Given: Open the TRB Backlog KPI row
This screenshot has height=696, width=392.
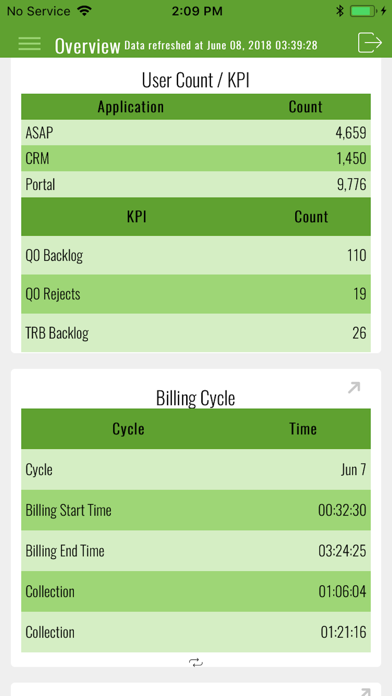Looking at the screenshot, I should click(x=196, y=332).
